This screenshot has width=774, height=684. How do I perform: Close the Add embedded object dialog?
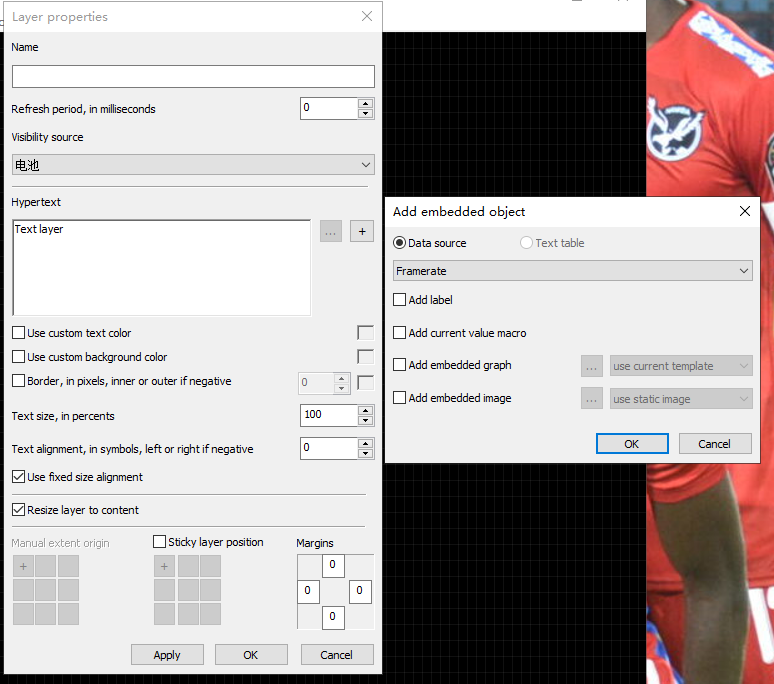pos(745,211)
